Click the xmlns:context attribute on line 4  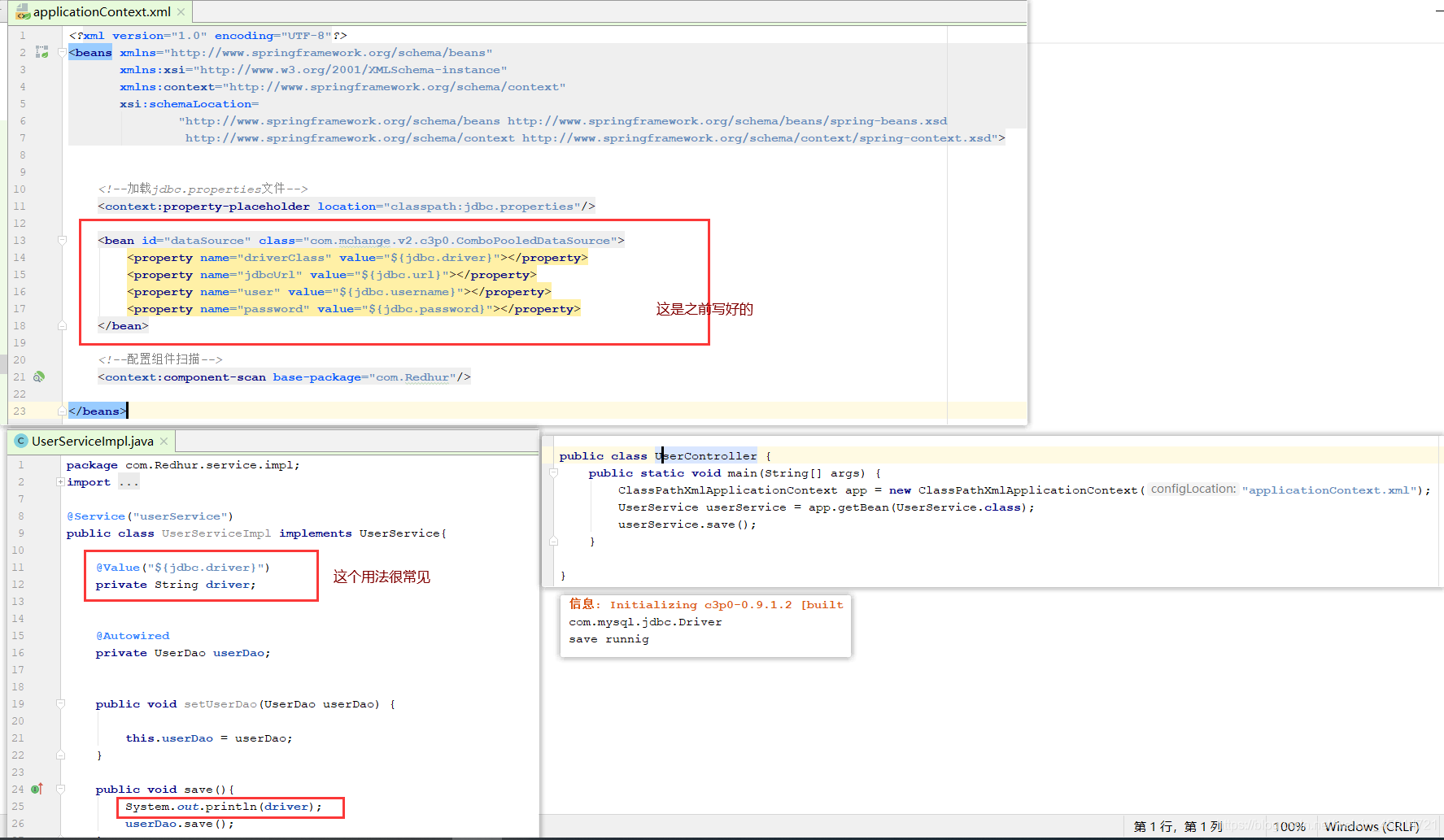pos(168,86)
